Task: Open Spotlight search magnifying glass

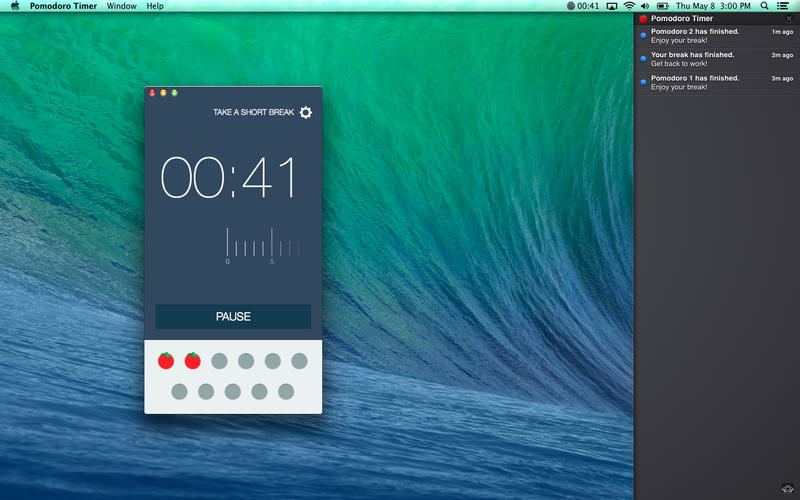Action: tap(765, 6)
